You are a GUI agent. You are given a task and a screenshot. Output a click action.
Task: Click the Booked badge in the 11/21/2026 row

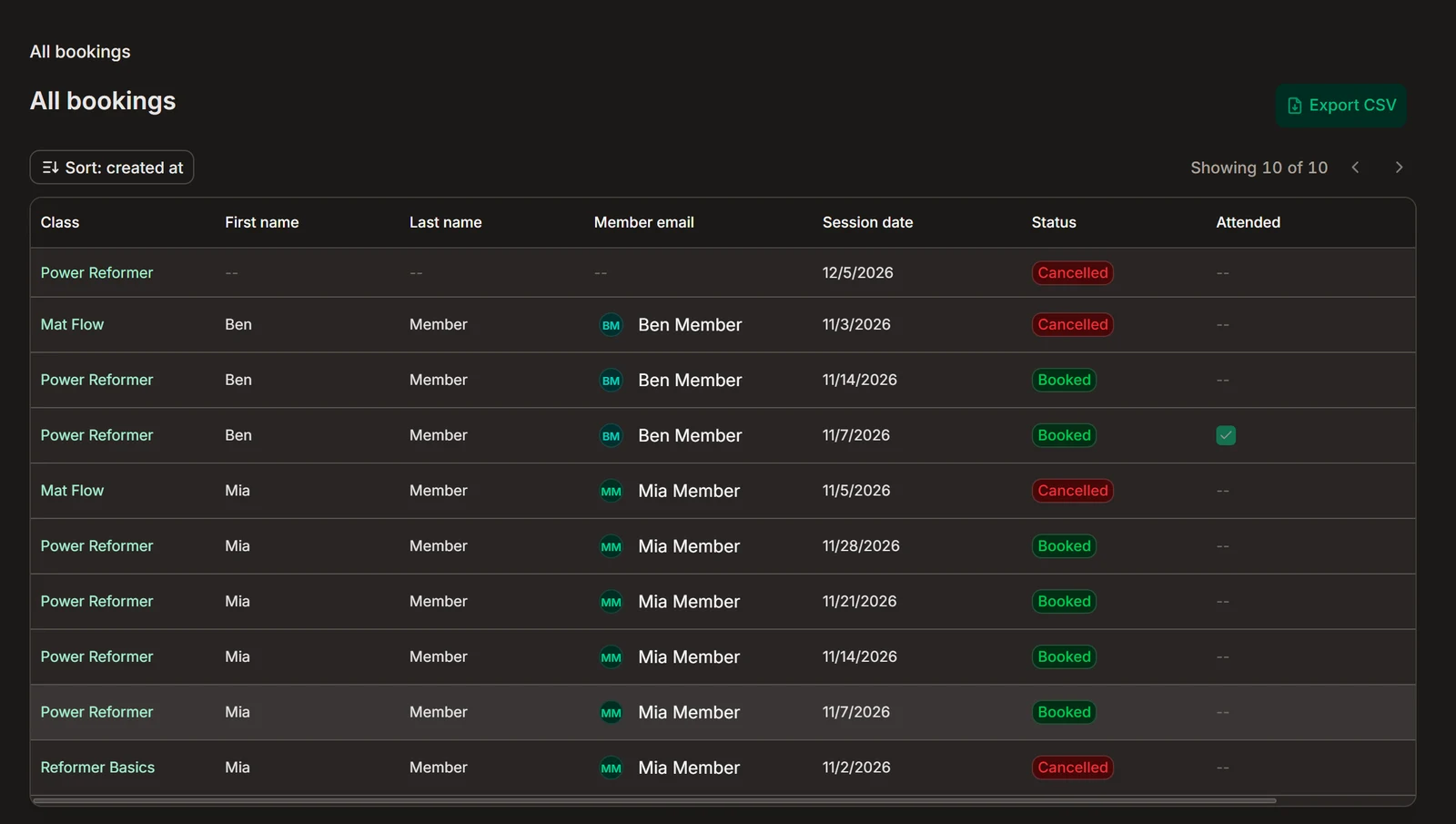(x=1064, y=602)
